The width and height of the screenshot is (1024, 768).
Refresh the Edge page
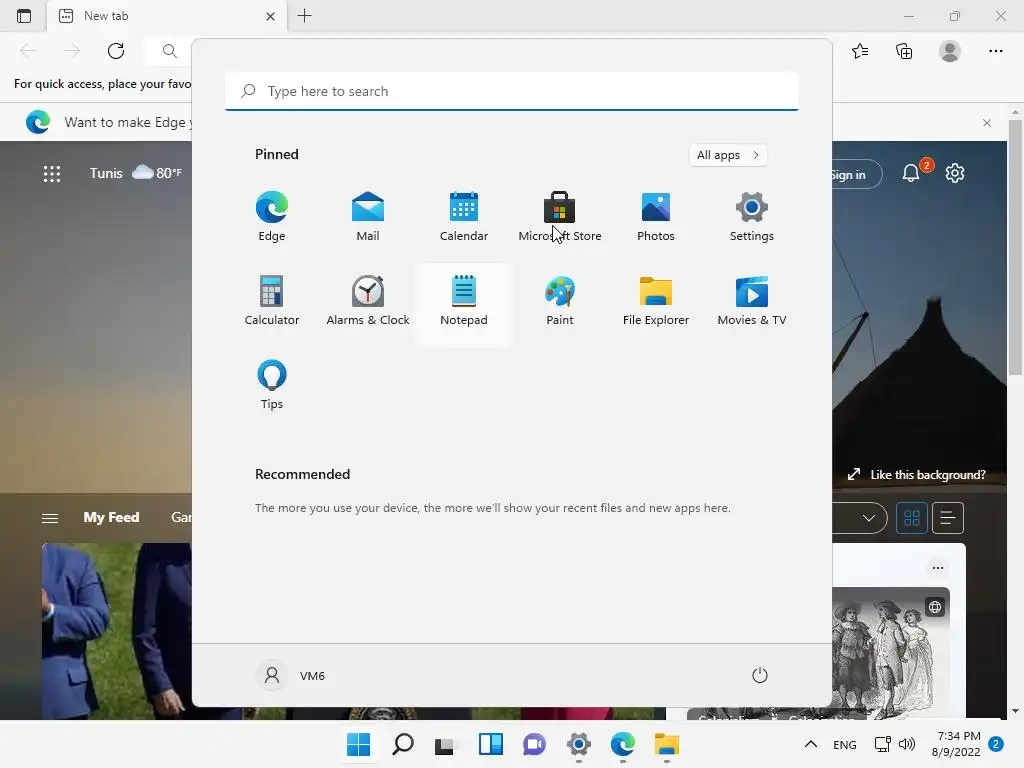(116, 51)
